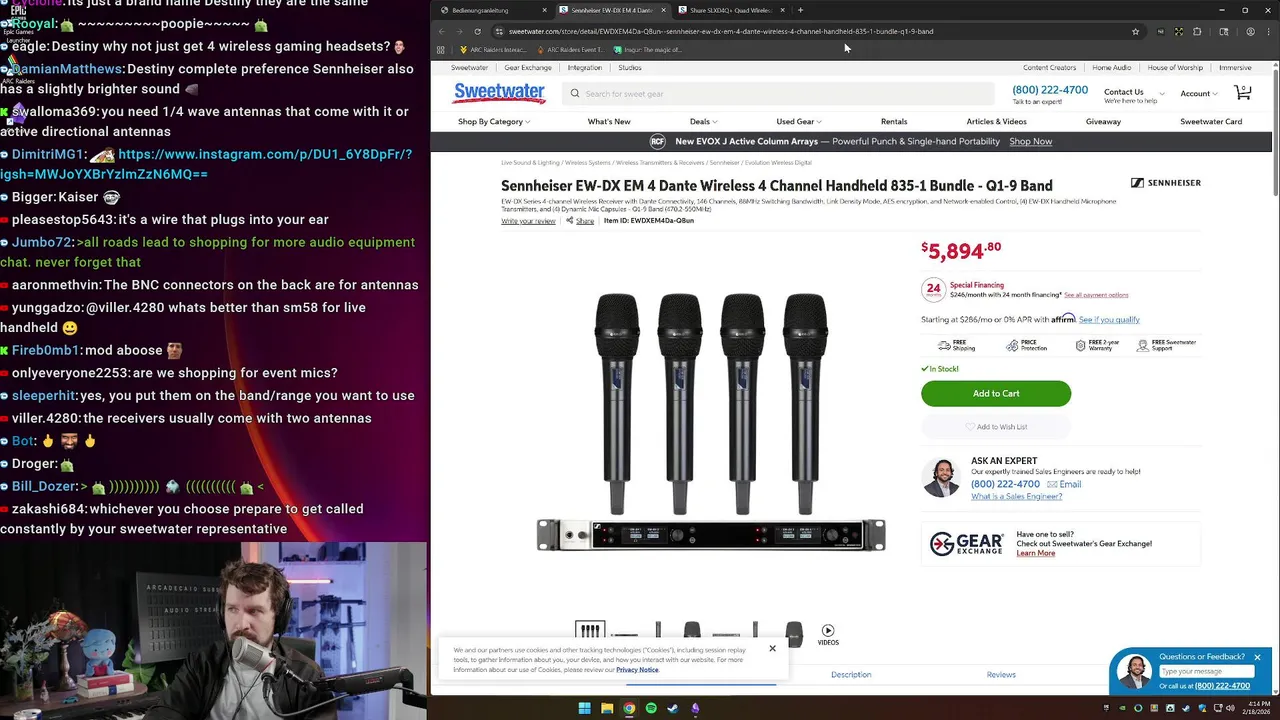Screen dimensions: 1280x720
Task: Switch to Bedienungsanleitung tab
Action: pyautogui.click(x=494, y=10)
